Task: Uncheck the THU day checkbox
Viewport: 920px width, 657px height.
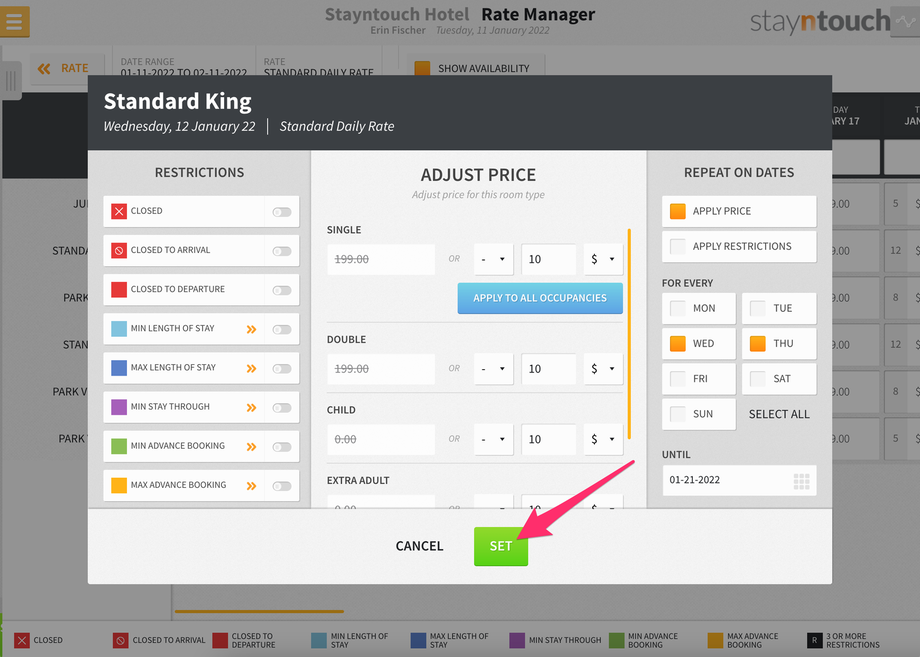Action: click(757, 344)
